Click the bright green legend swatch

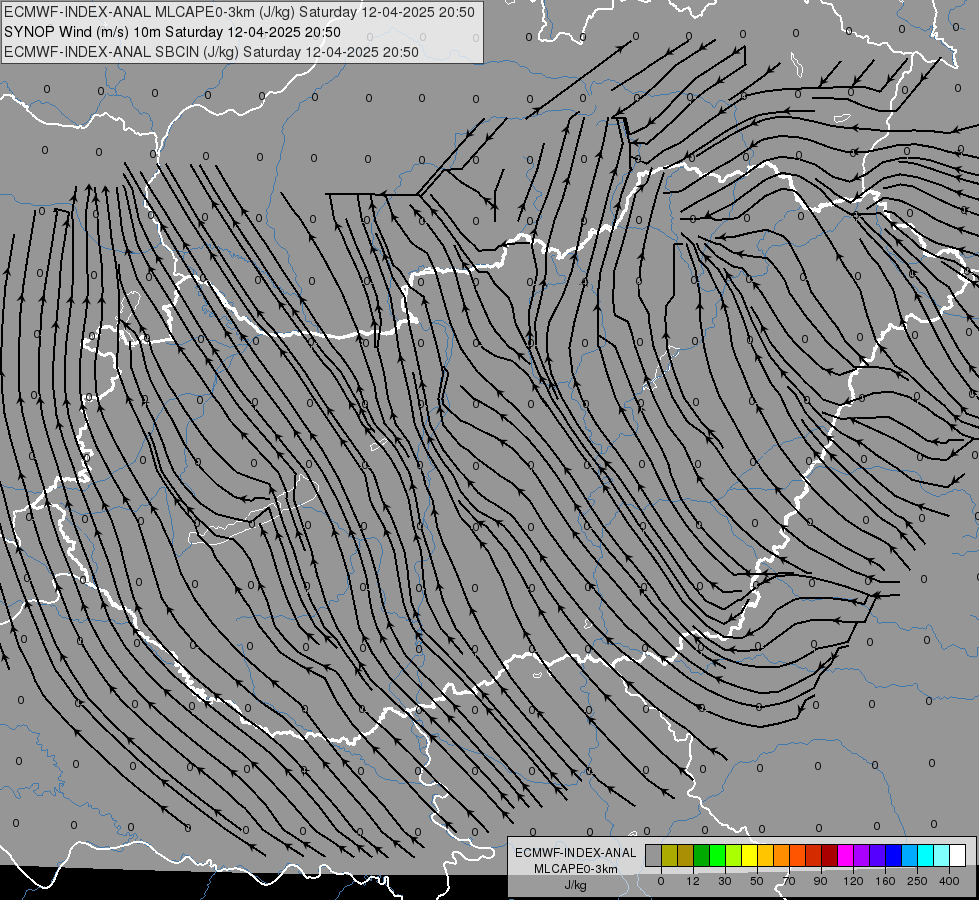(717, 855)
